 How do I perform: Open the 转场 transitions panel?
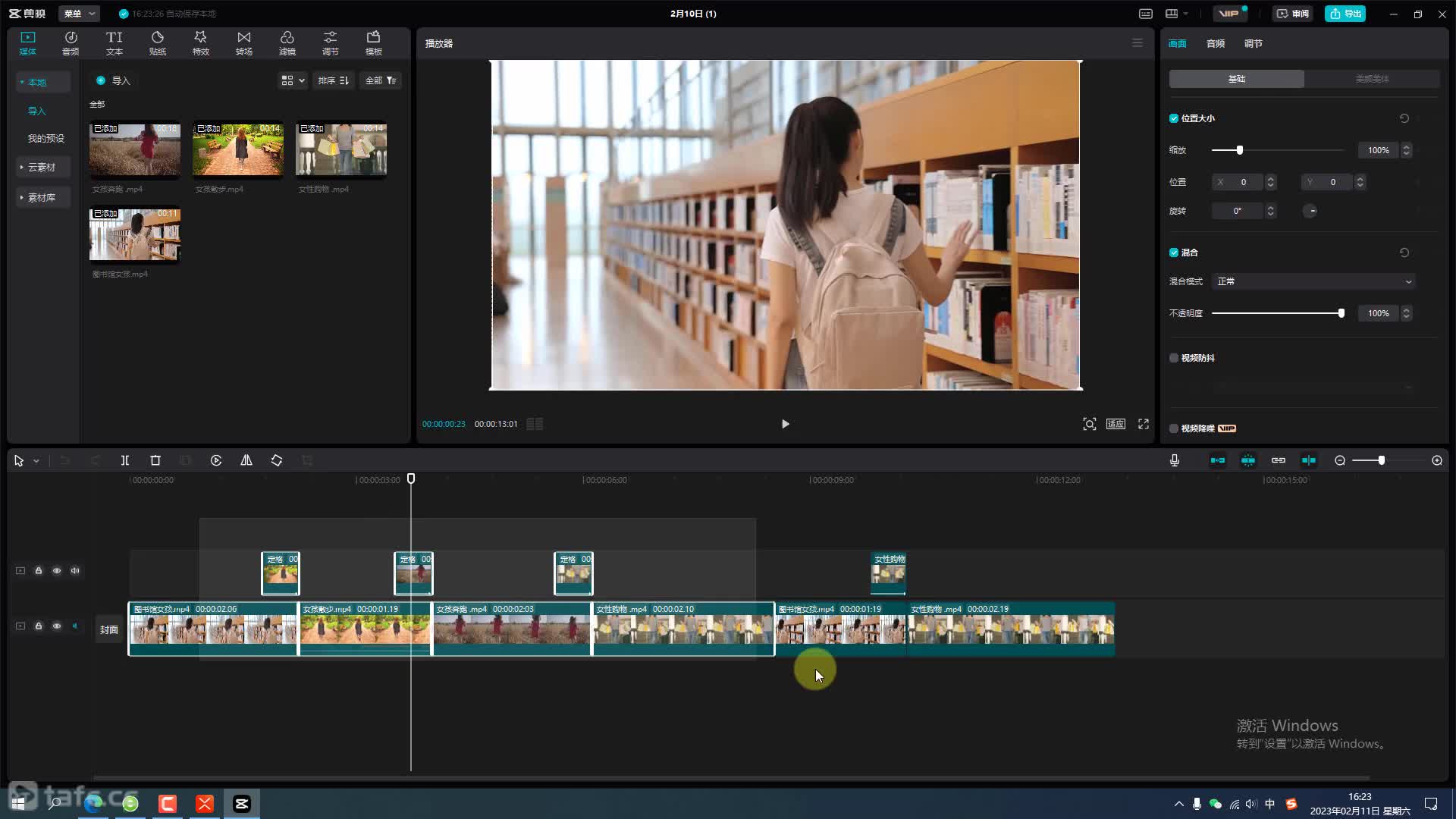[x=243, y=43]
